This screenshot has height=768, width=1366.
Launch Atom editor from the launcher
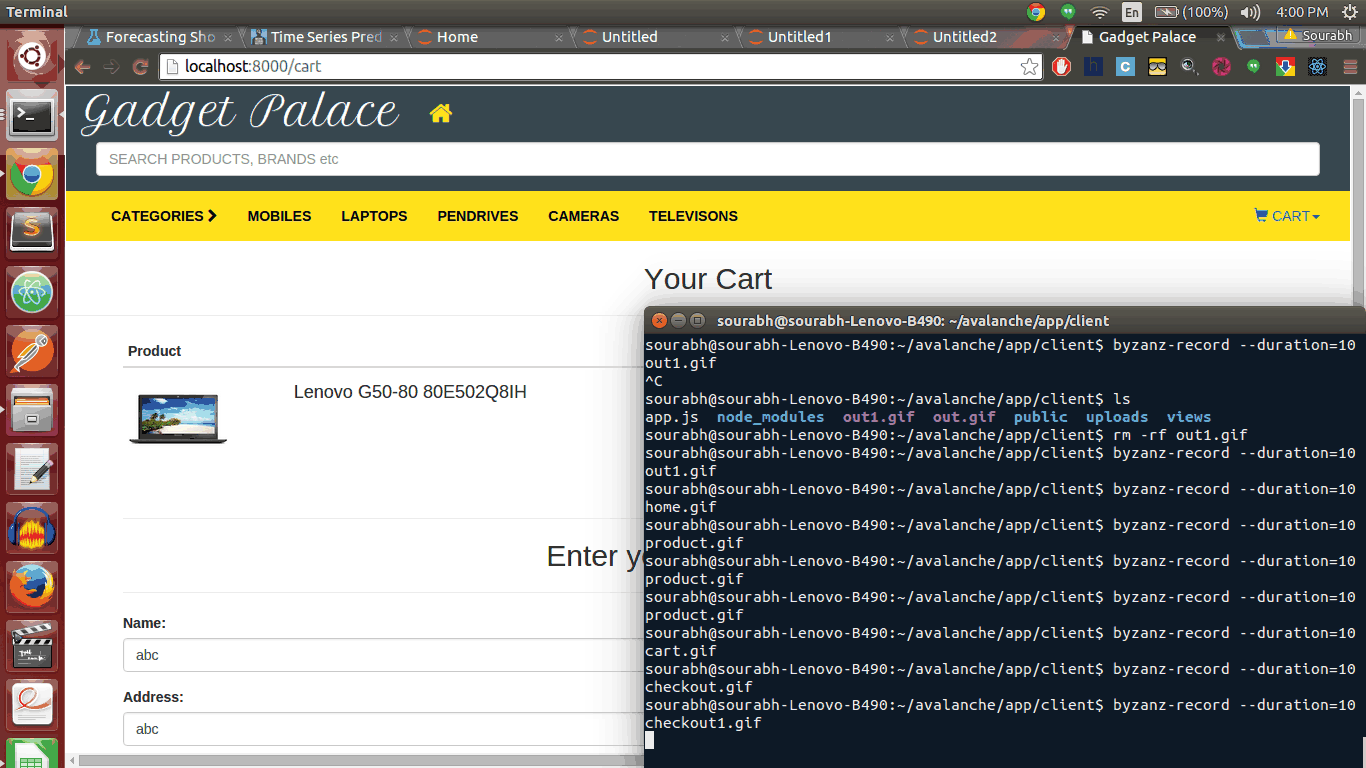tap(32, 292)
